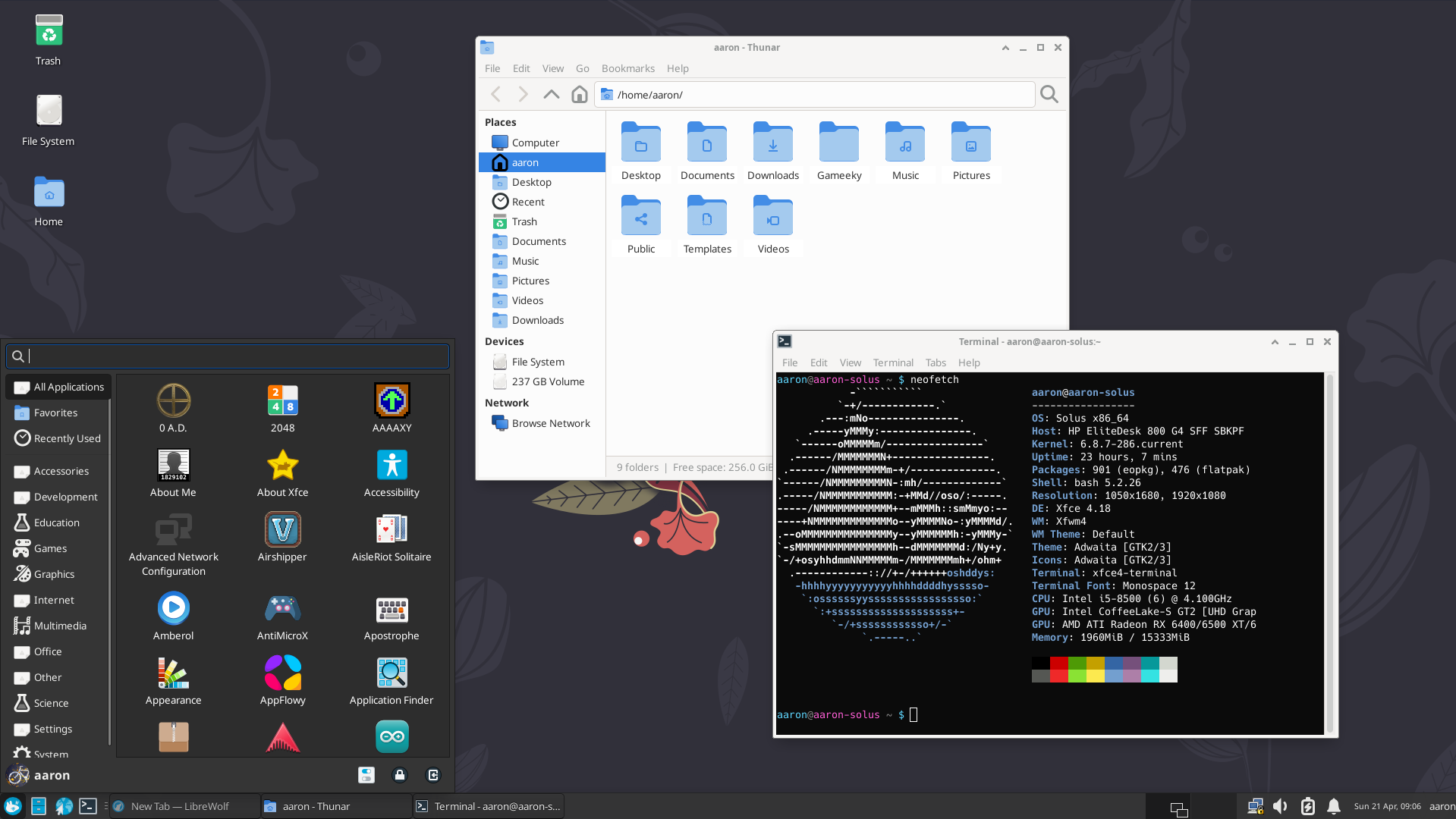Open Advanced Network Configuration
The height and width of the screenshot is (819, 1456).
tap(173, 544)
